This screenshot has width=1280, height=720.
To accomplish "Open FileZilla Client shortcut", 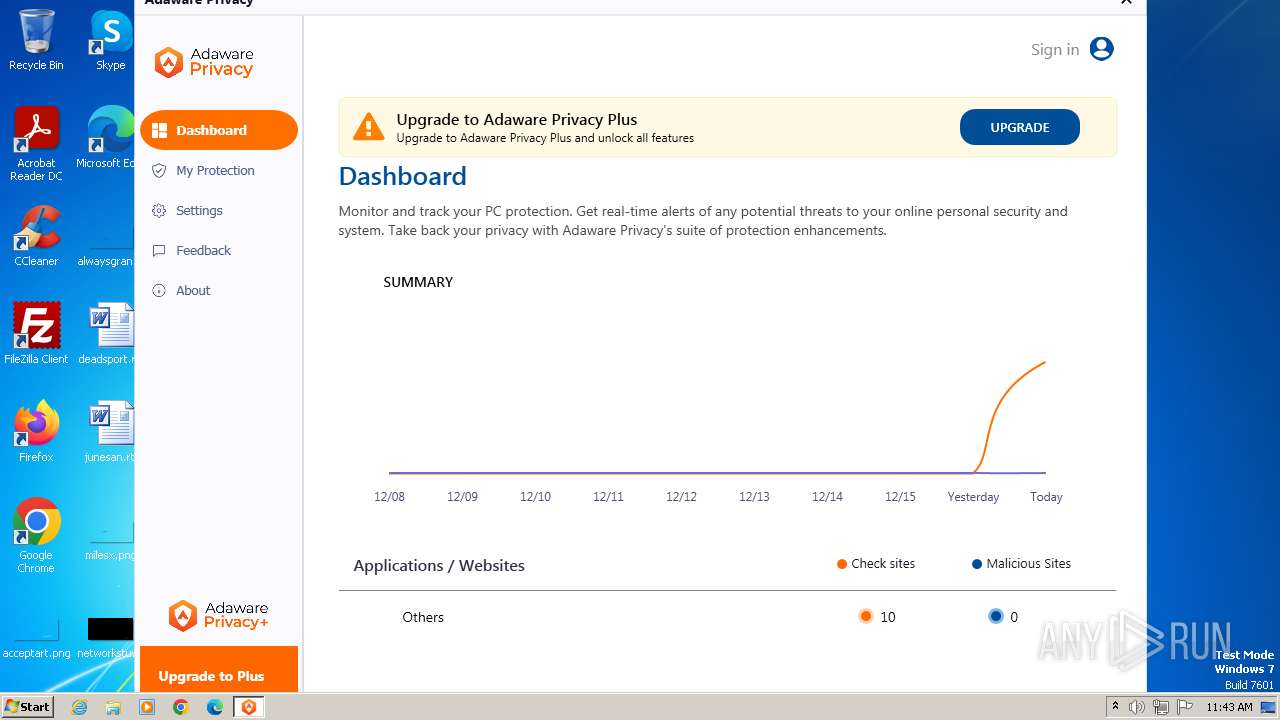I will (36, 334).
